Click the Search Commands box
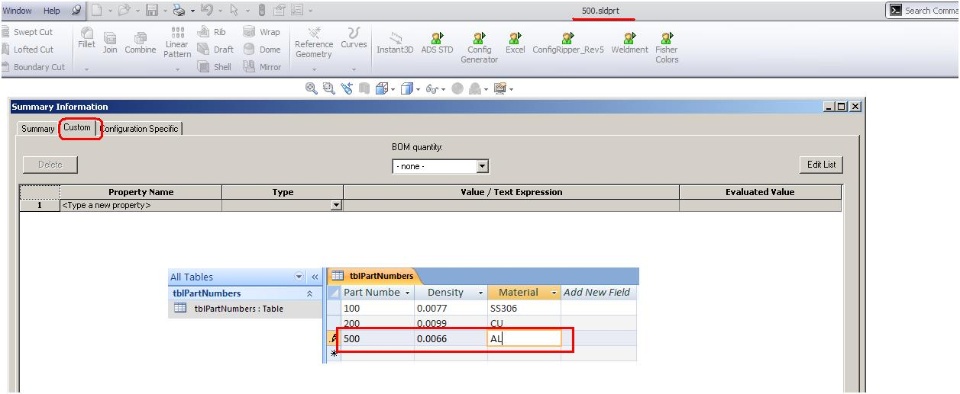This screenshot has width=960, height=394. pos(923,10)
